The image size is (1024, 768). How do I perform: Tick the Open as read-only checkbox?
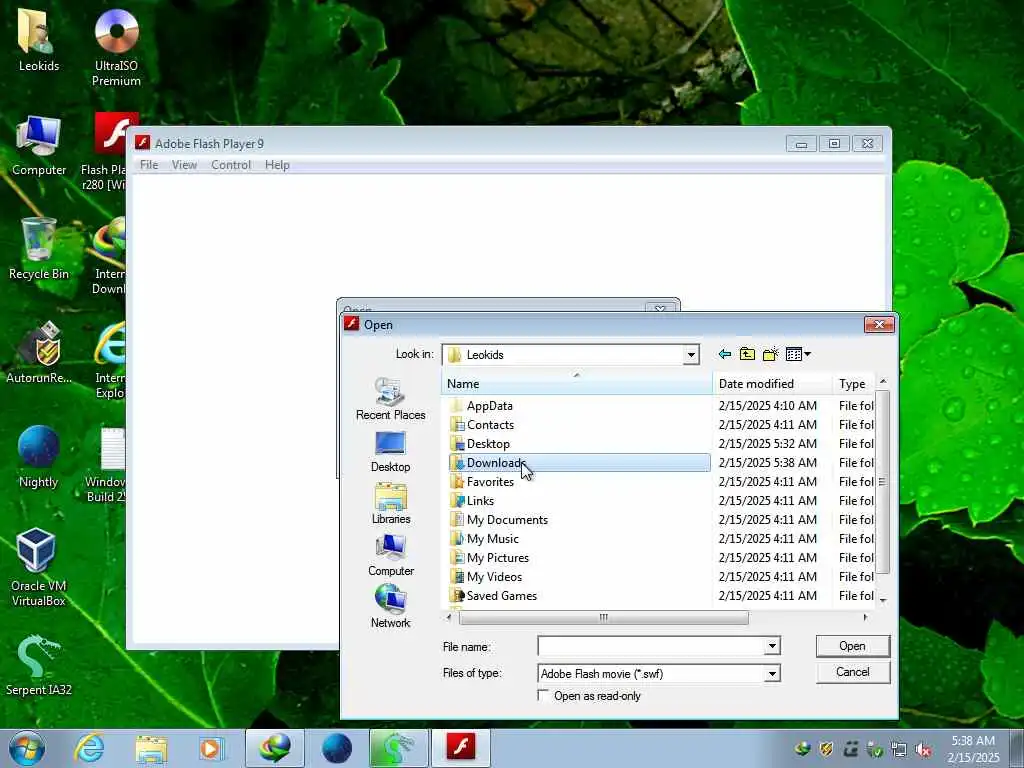click(543, 695)
